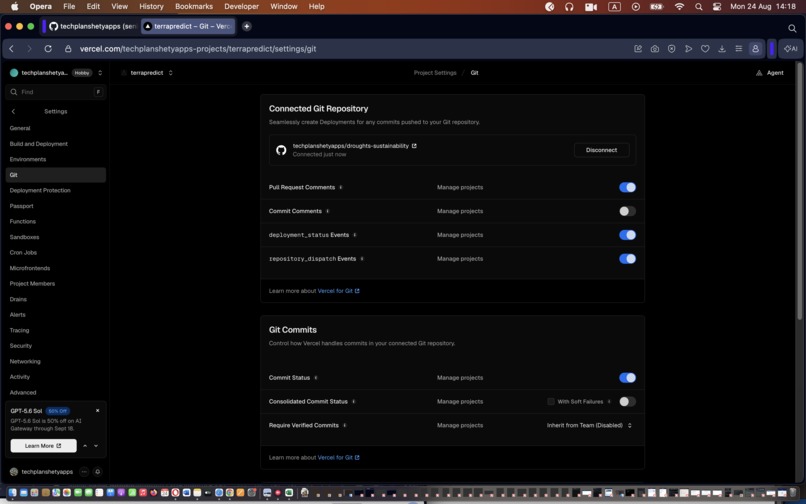Open the Bookmarks menu
Image resolution: width=806 pixels, height=504 pixels.
pos(194,7)
